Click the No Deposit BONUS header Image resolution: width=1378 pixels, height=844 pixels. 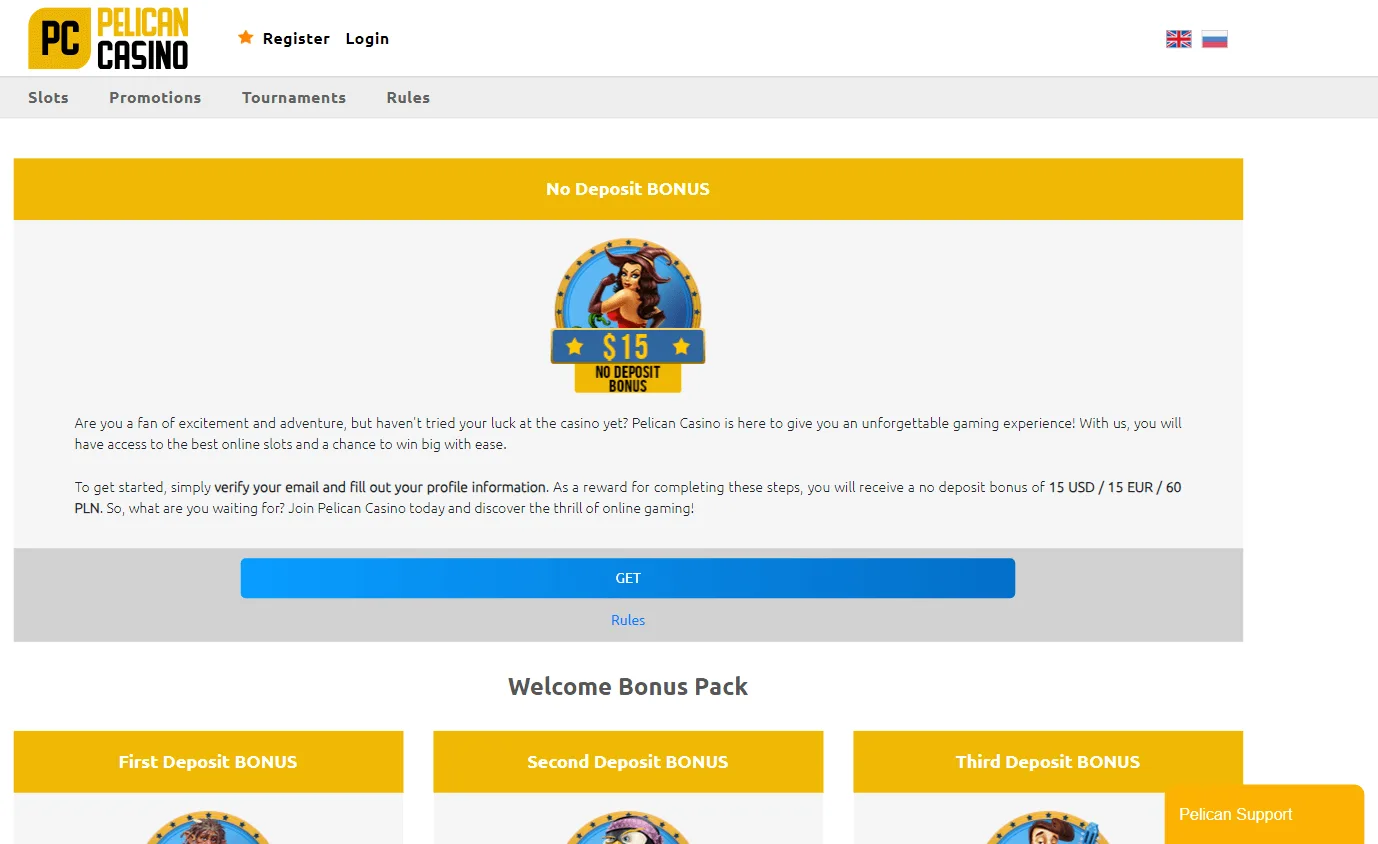(x=628, y=189)
